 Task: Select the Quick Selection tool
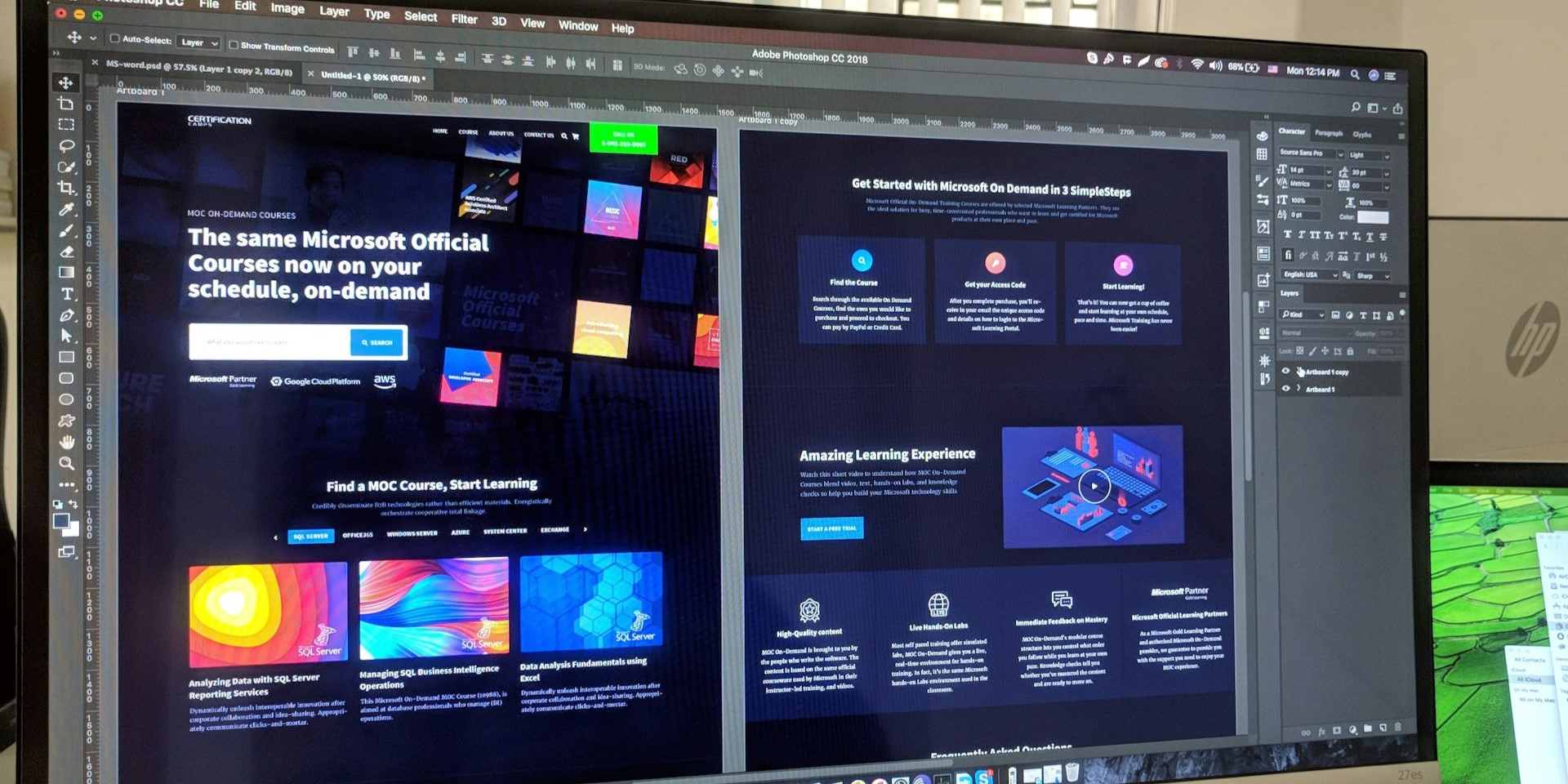point(66,167)
